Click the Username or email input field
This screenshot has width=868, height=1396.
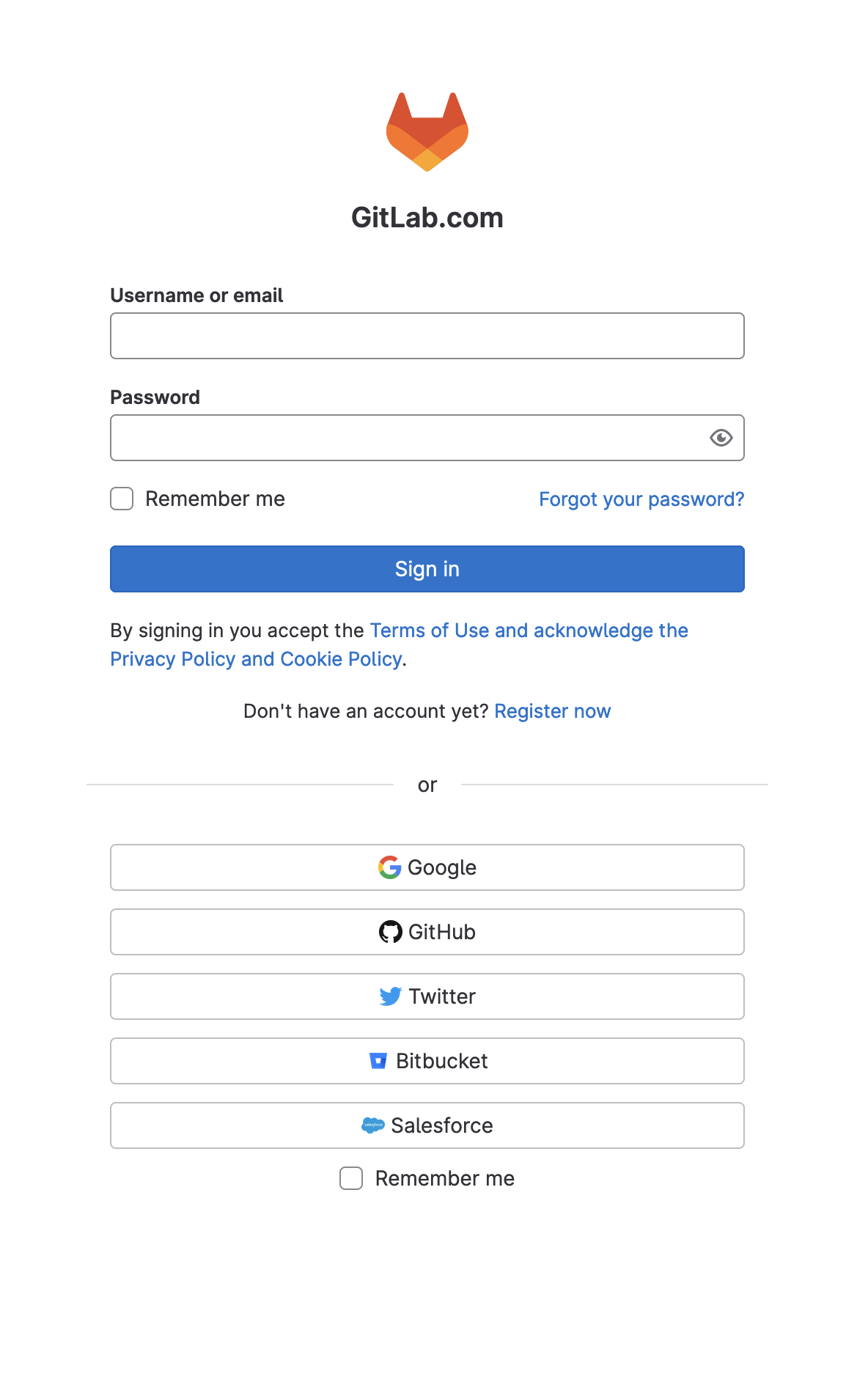[x=427, y=335]
